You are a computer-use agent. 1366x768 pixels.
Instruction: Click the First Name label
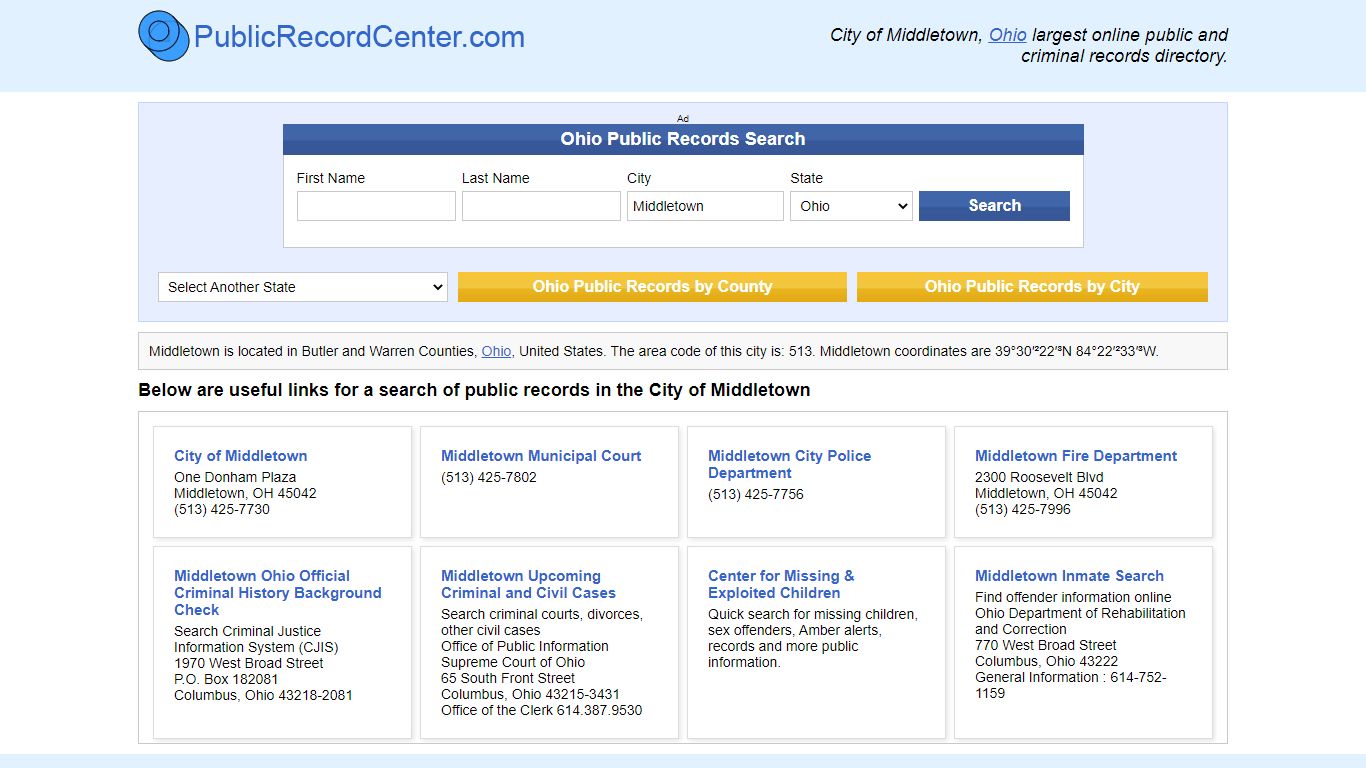coord(331,178)
